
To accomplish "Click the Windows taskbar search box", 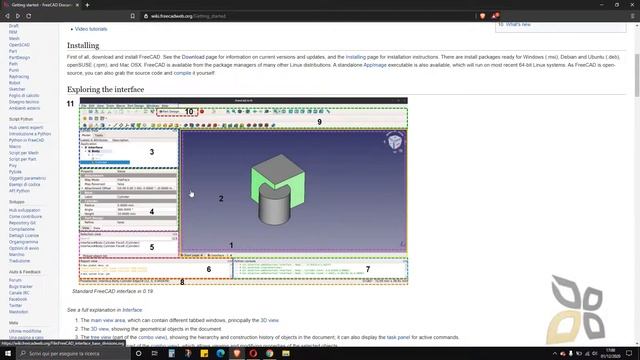I will pos(73,353).
